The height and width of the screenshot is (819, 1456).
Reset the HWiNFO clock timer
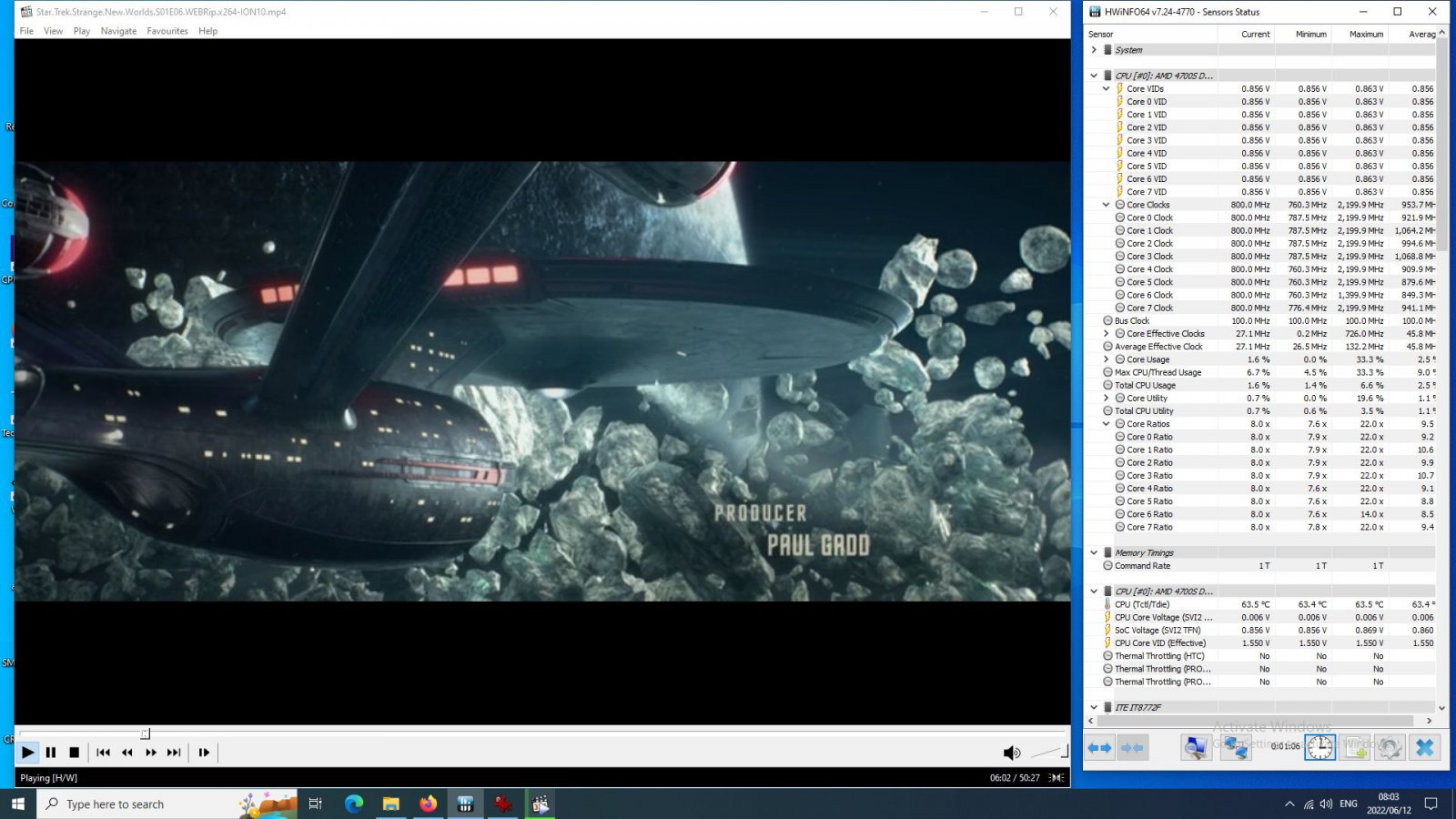(1319, 748)
